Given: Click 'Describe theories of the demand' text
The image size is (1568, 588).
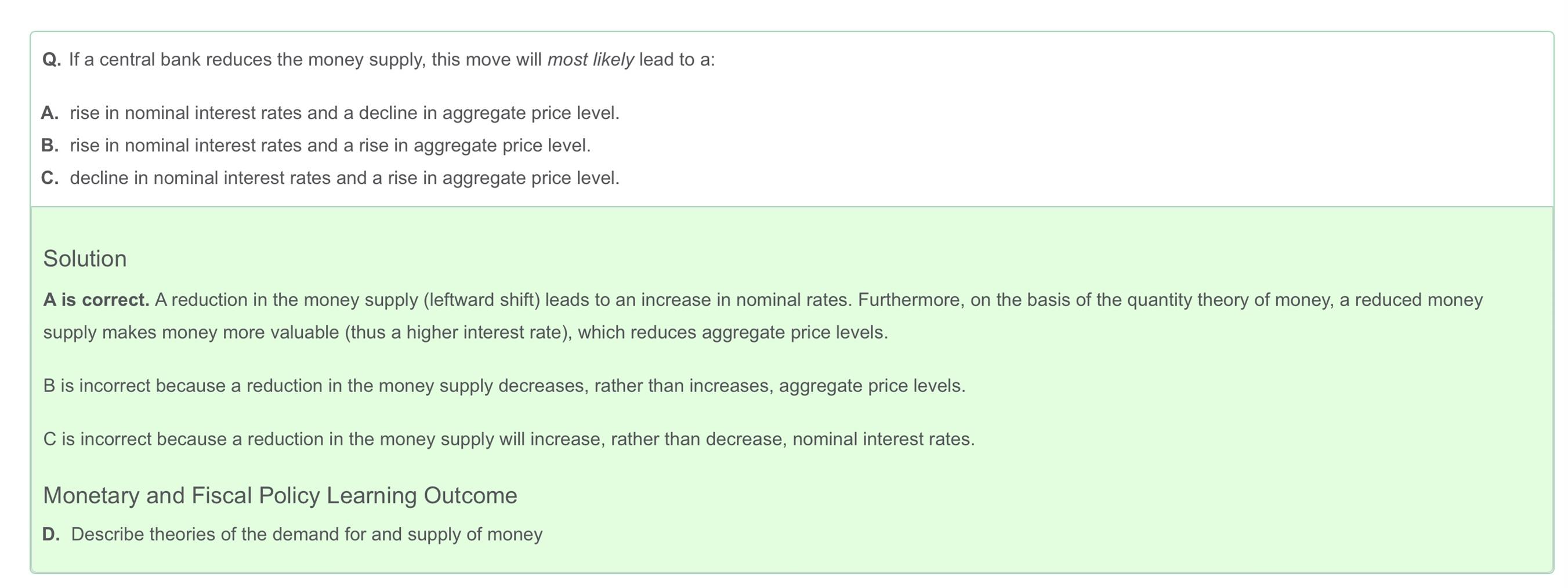Looking at the screenshot, I should [x=205, y=535].
